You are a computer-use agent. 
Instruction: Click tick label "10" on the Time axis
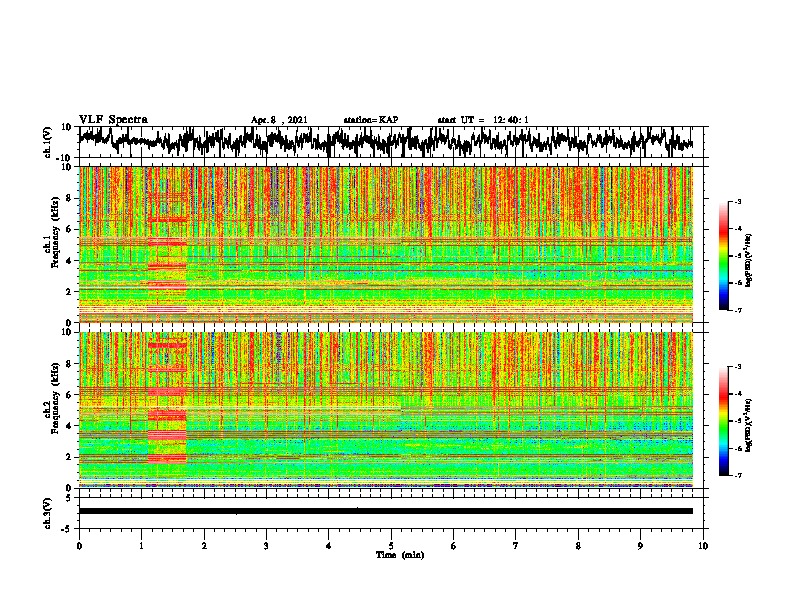point(703,546)
